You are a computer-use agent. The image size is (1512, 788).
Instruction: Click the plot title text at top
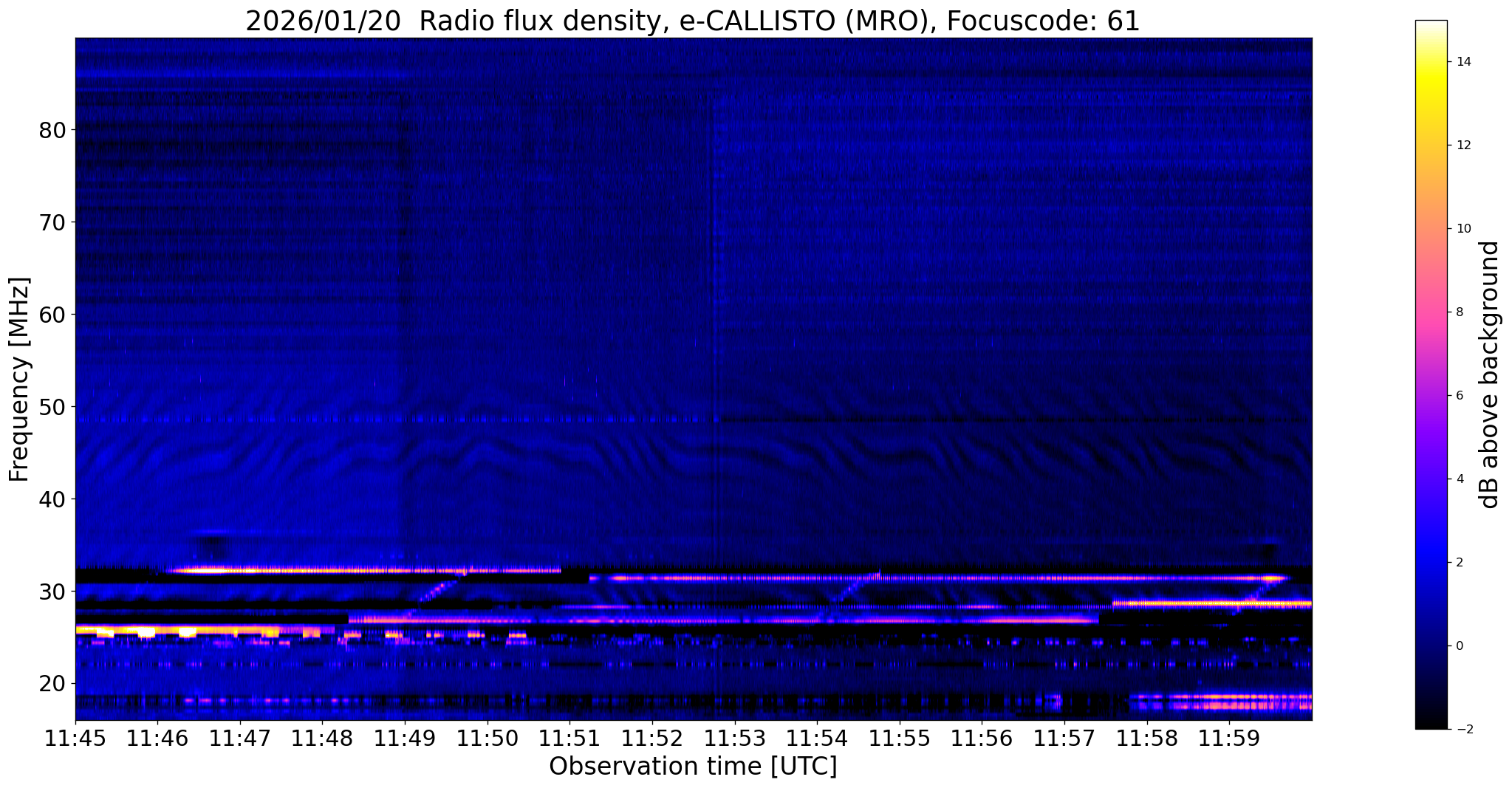pyautogui.click(x=692, y=21)
